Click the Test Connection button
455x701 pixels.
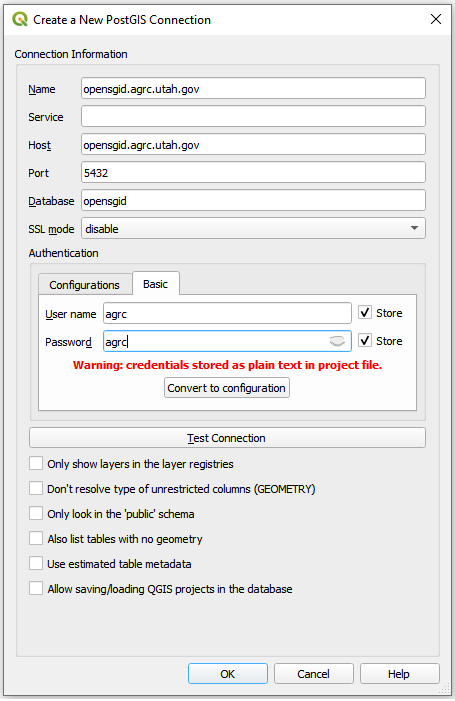227,438
